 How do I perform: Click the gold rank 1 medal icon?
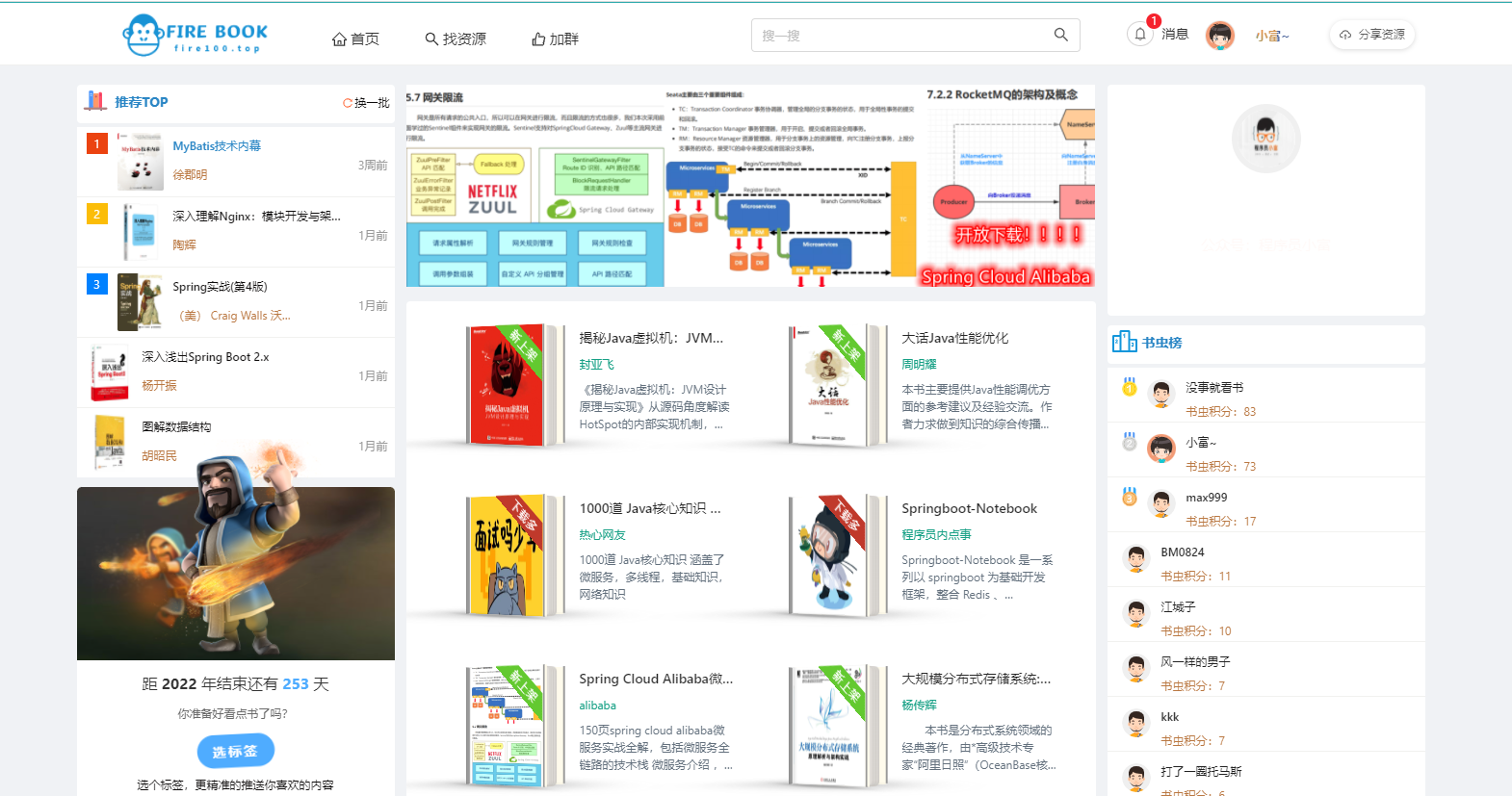click(1130, 387)
